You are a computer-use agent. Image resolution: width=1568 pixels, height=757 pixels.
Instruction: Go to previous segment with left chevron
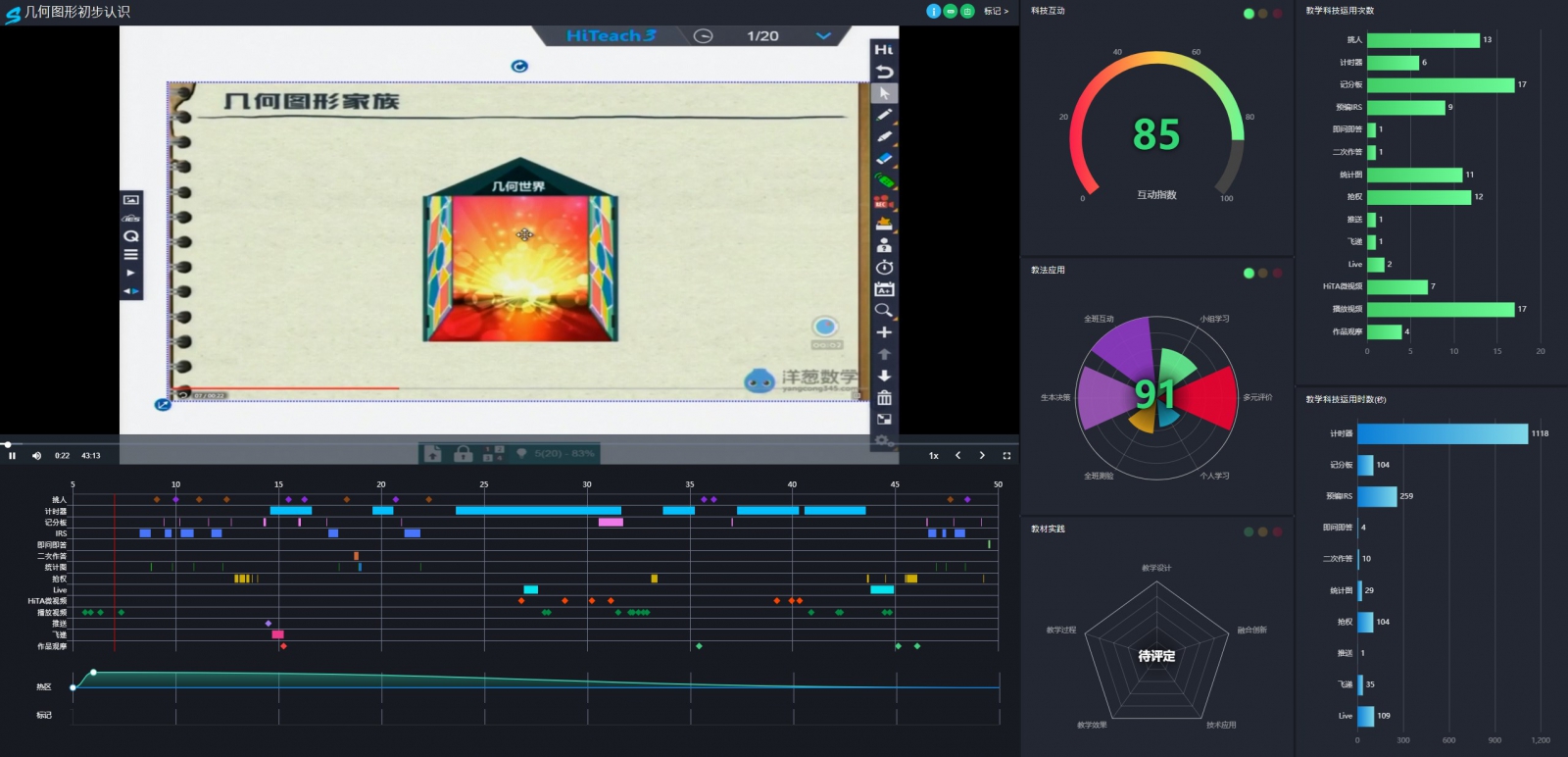(x=957, y=456)
